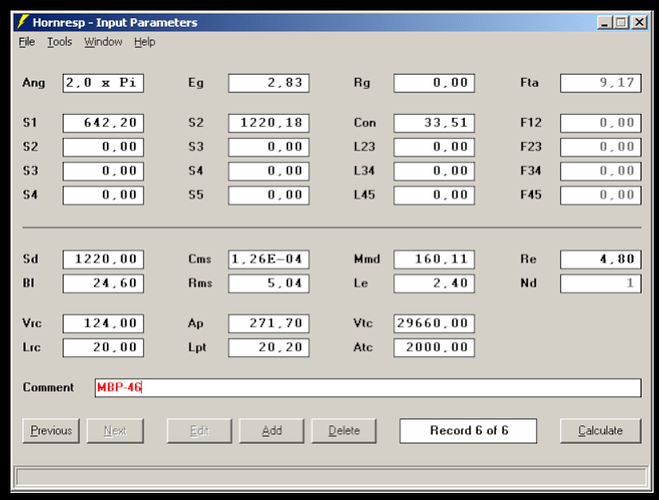Click the Con field showing 33,51
Viewport: 659px width, 500px height.
(x=434, y=123)
